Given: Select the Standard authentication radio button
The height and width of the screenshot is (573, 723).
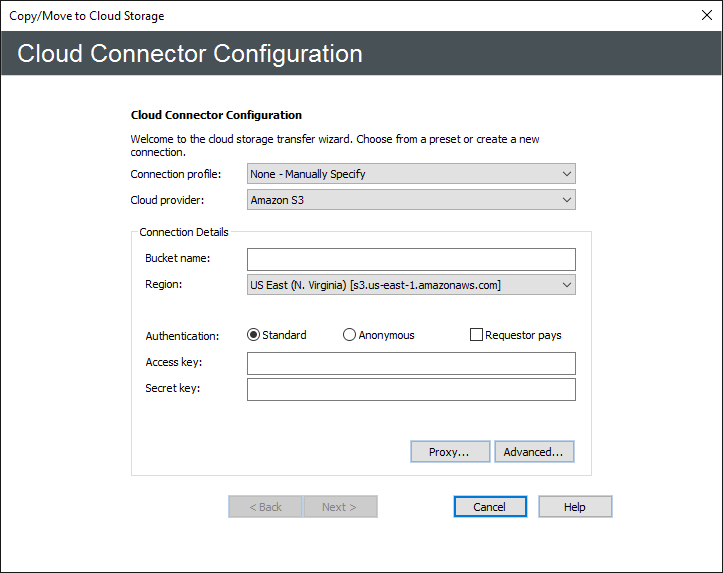Looking at the screenshot, I should pyautogui.click(x=254, y=335).
